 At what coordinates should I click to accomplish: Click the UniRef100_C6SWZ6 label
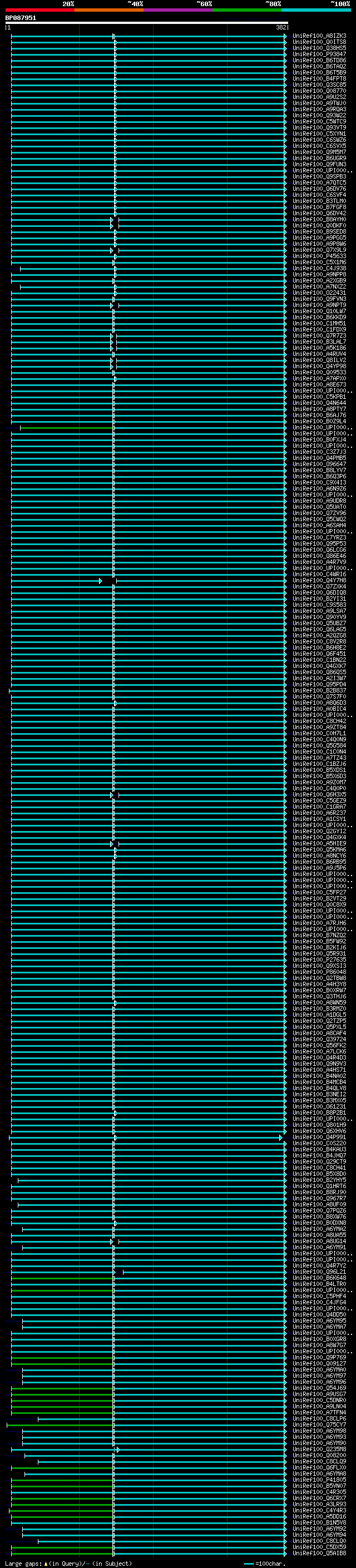click(319, 140)
